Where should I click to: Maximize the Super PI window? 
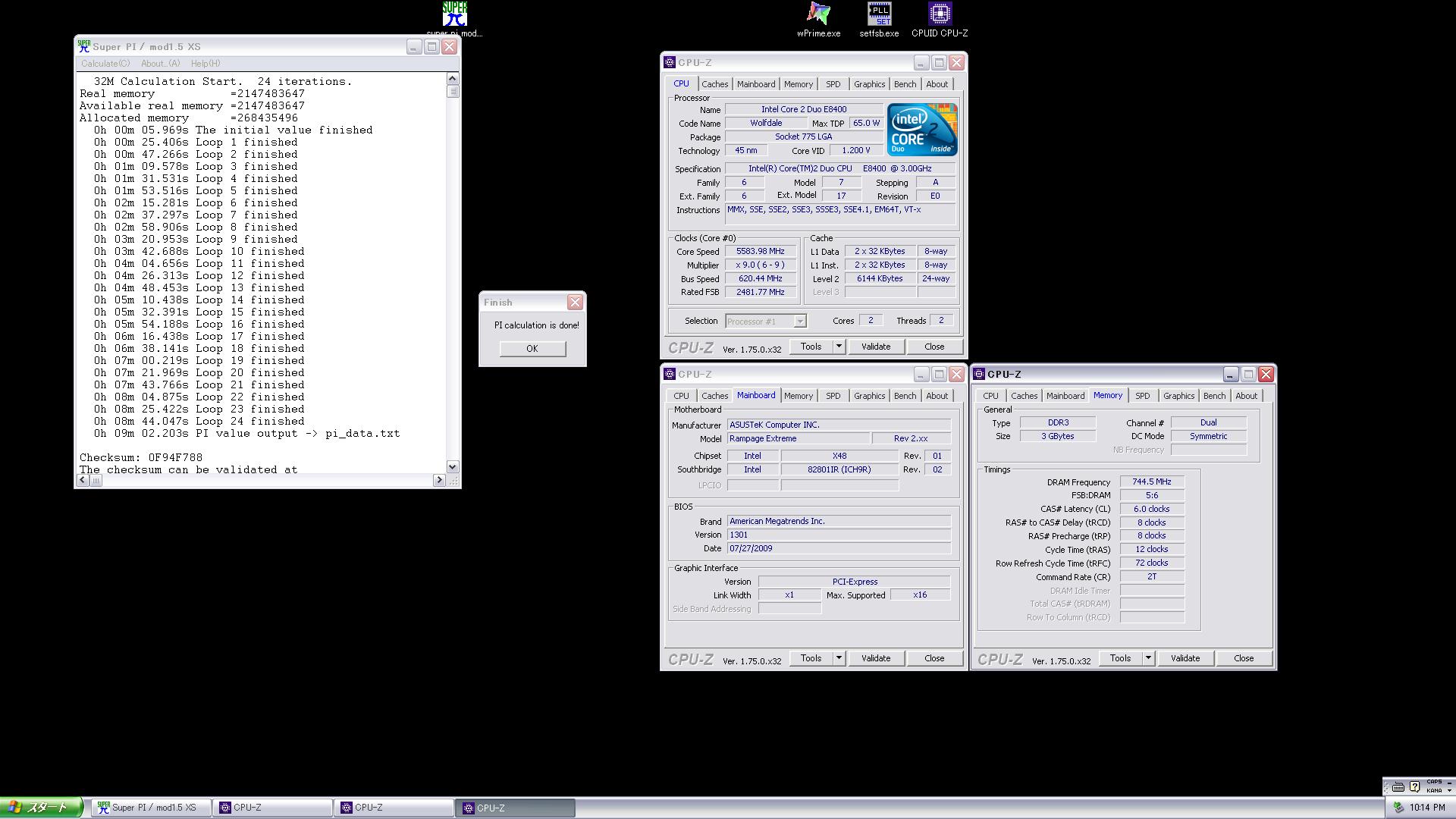coord(431,47)
